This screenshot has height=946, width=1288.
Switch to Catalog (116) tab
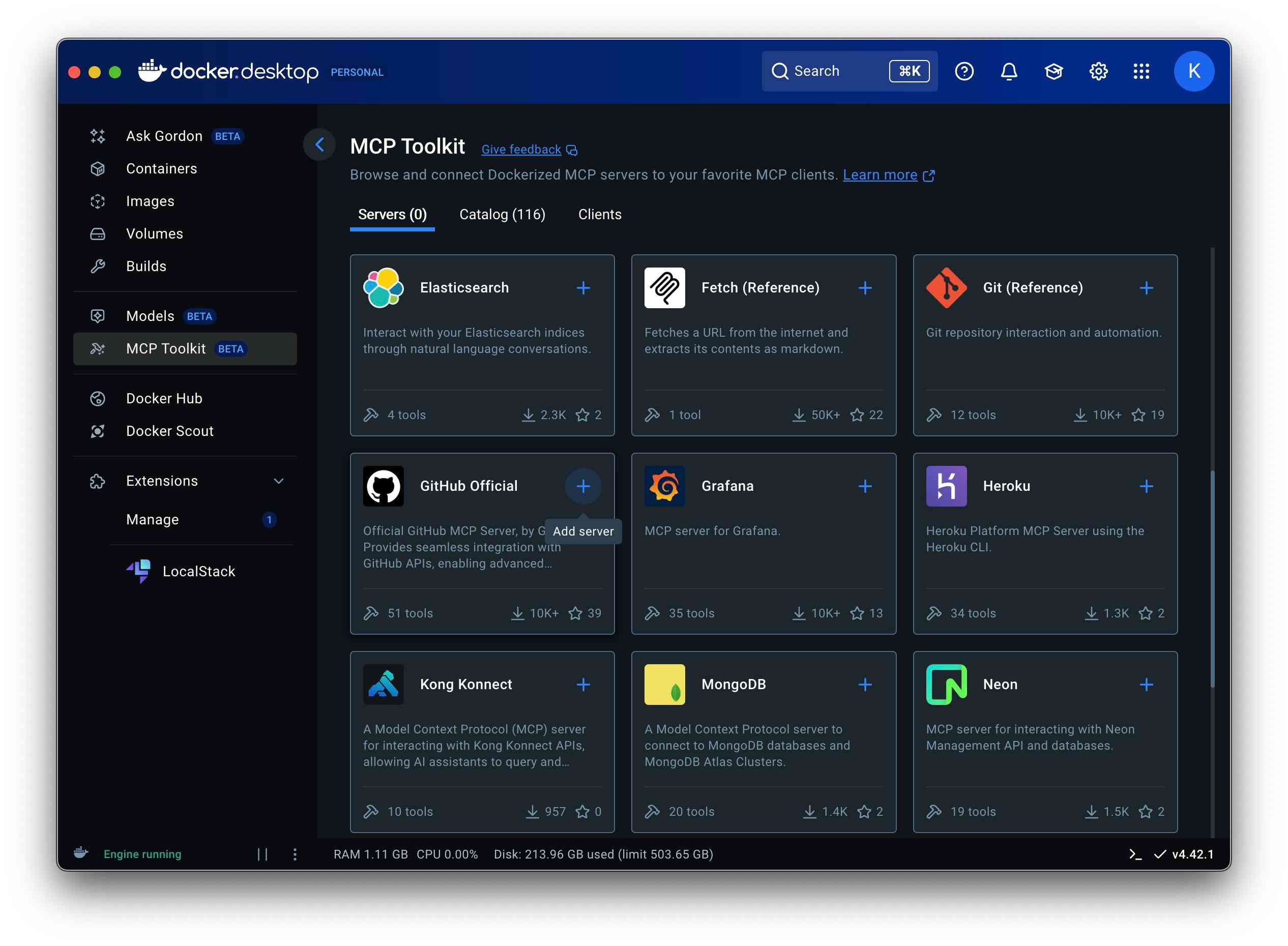point(502,214)
